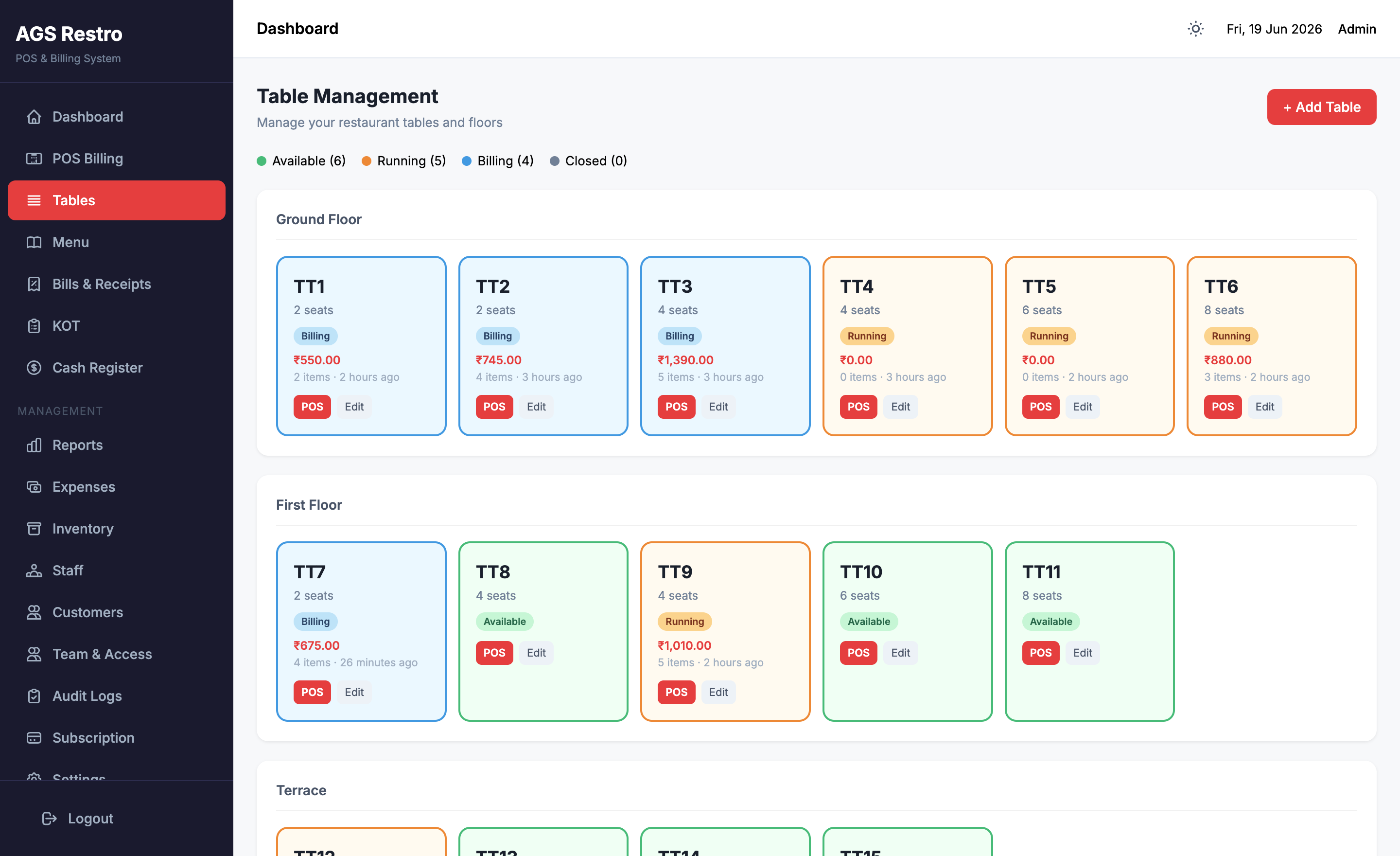Click the Staff icon in sidebar

34,571
